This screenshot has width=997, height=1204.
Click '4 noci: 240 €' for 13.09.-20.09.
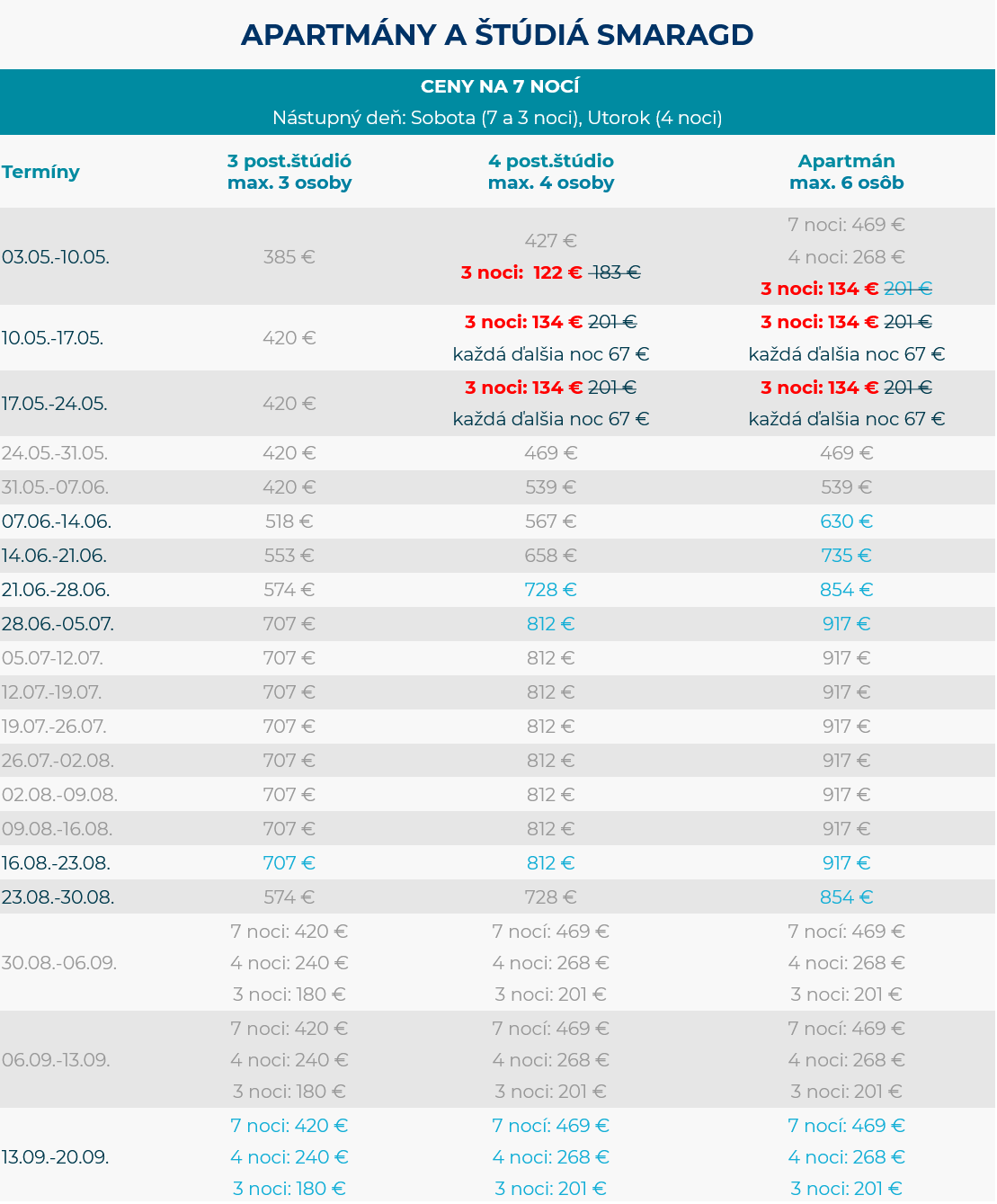(289, 1157)
